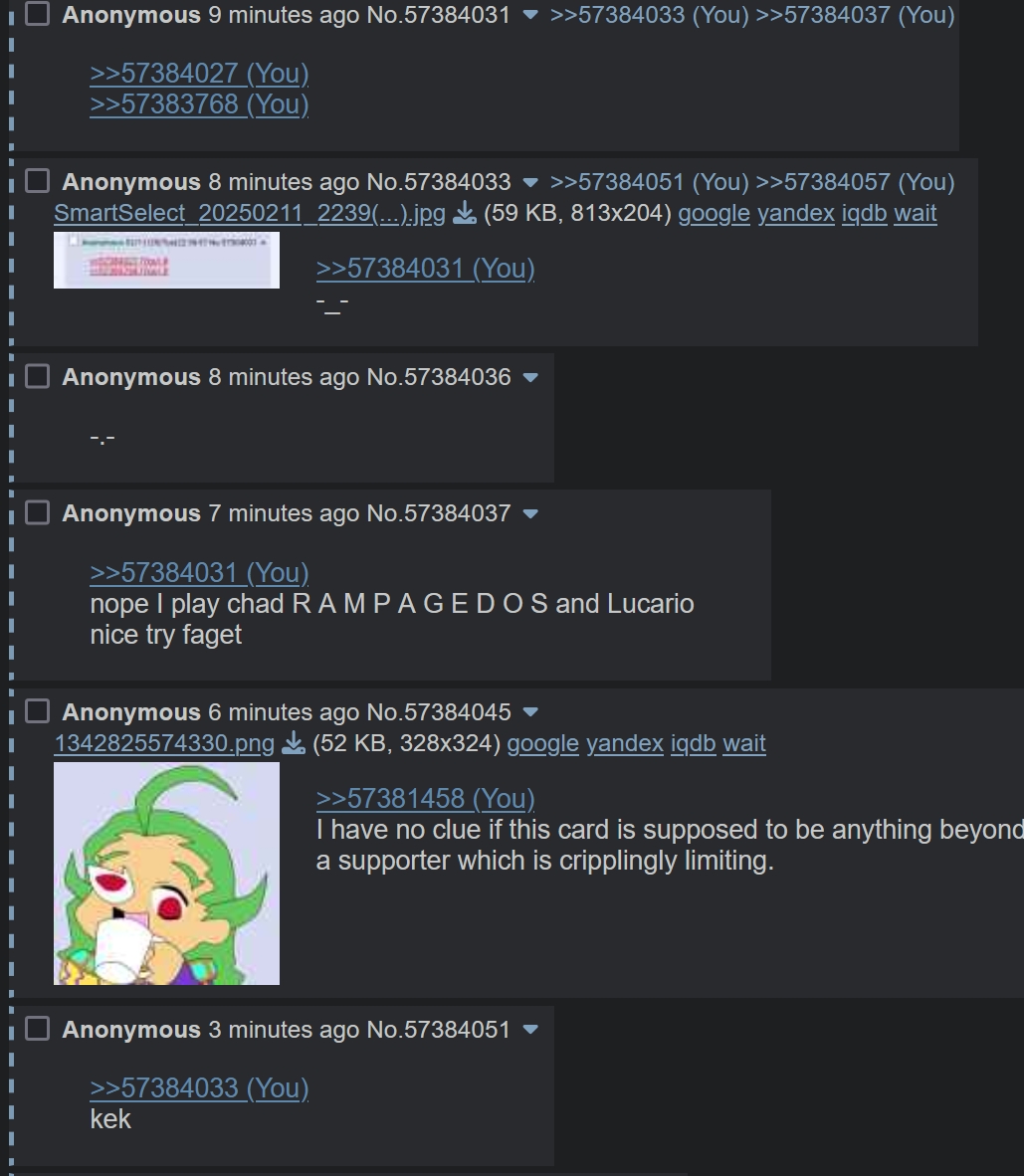Viewport: 1024px width, 1176px height.
Task: Tick the checkbox for post No.57384031
Action: coord(38,14)
